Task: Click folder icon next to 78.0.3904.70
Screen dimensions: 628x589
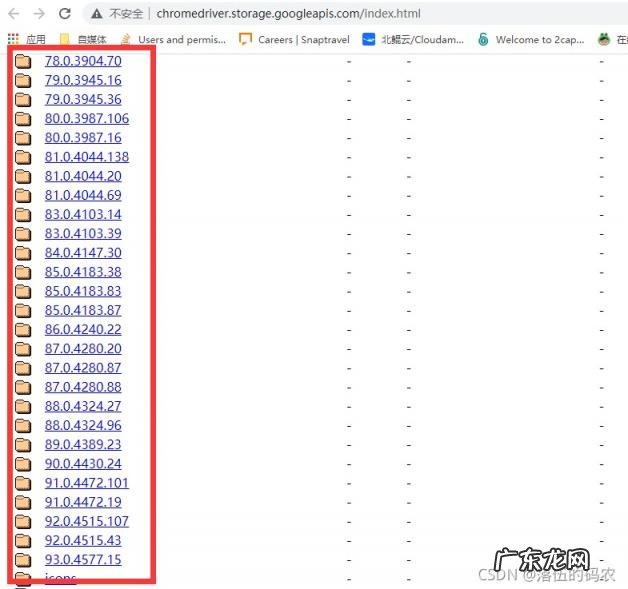Action: (23, 61)
